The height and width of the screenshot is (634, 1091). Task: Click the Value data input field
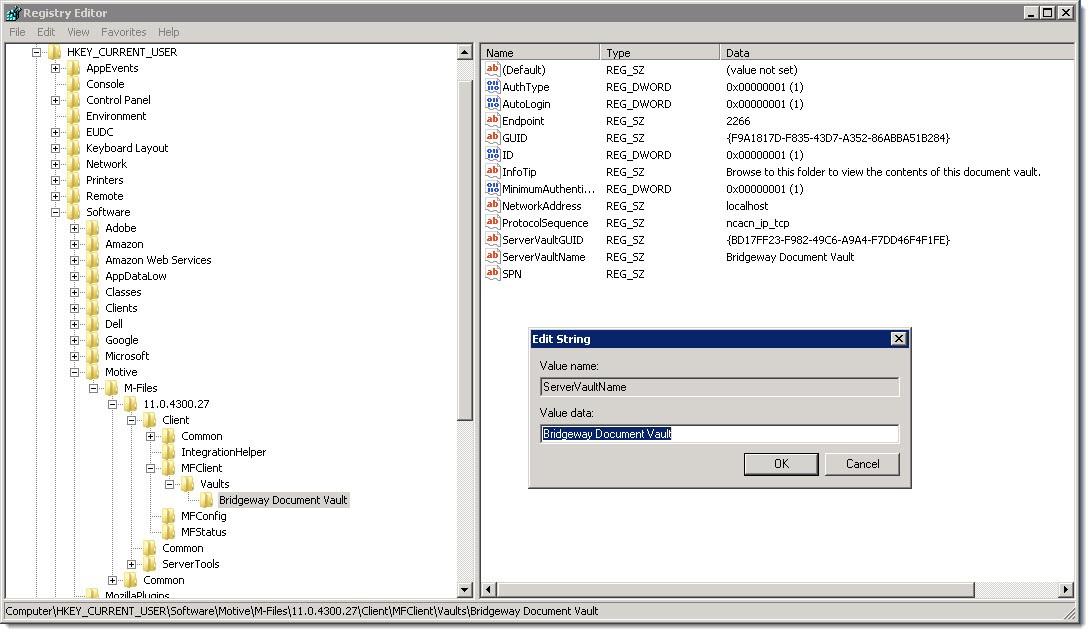(719, 434)
